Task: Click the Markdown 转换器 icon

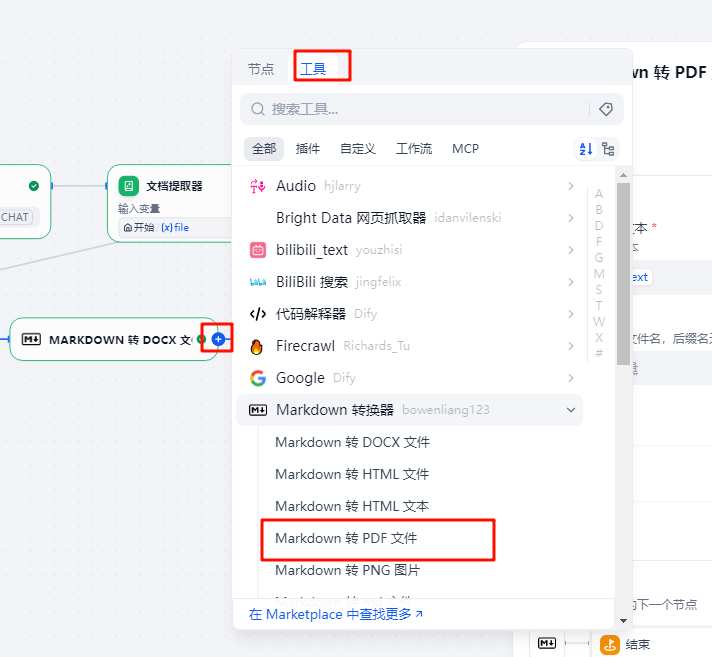Action: 257,410
